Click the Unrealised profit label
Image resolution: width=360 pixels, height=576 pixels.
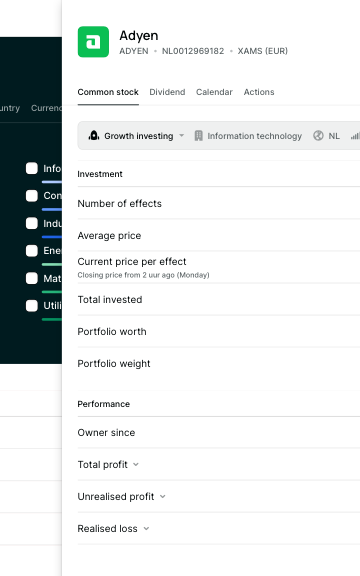point(116,496)
